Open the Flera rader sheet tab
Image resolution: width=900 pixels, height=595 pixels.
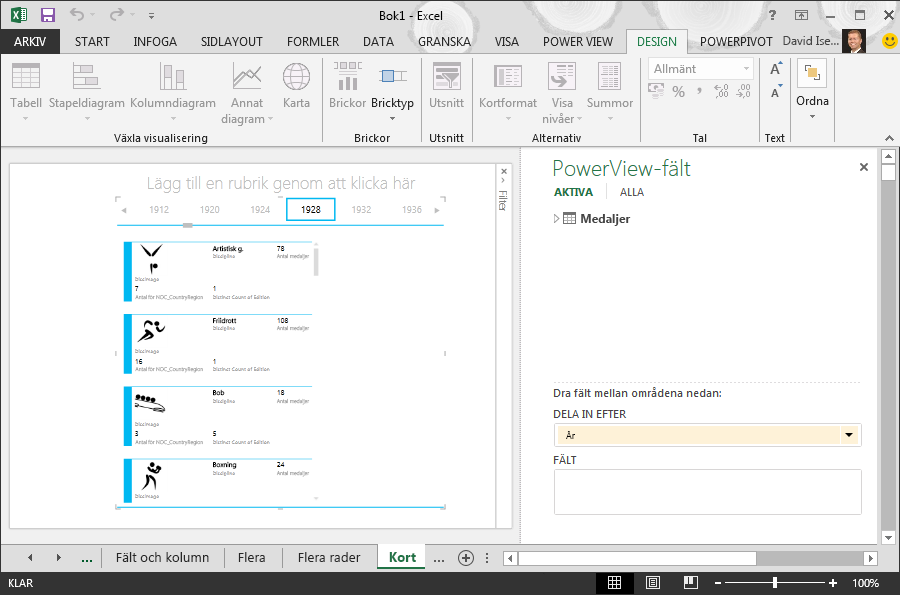(329, 557)
